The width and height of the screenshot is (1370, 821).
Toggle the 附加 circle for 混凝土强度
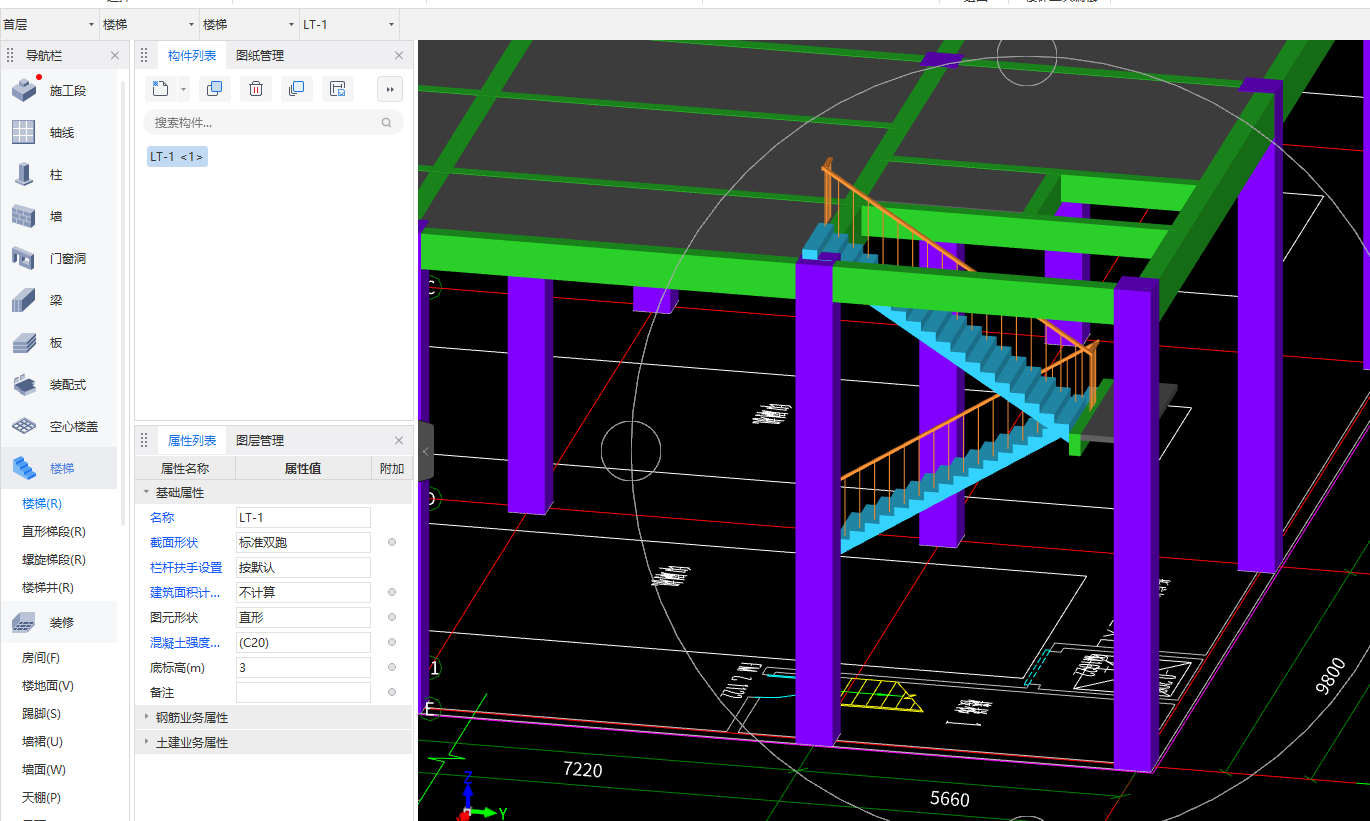[x=392, y=642]
